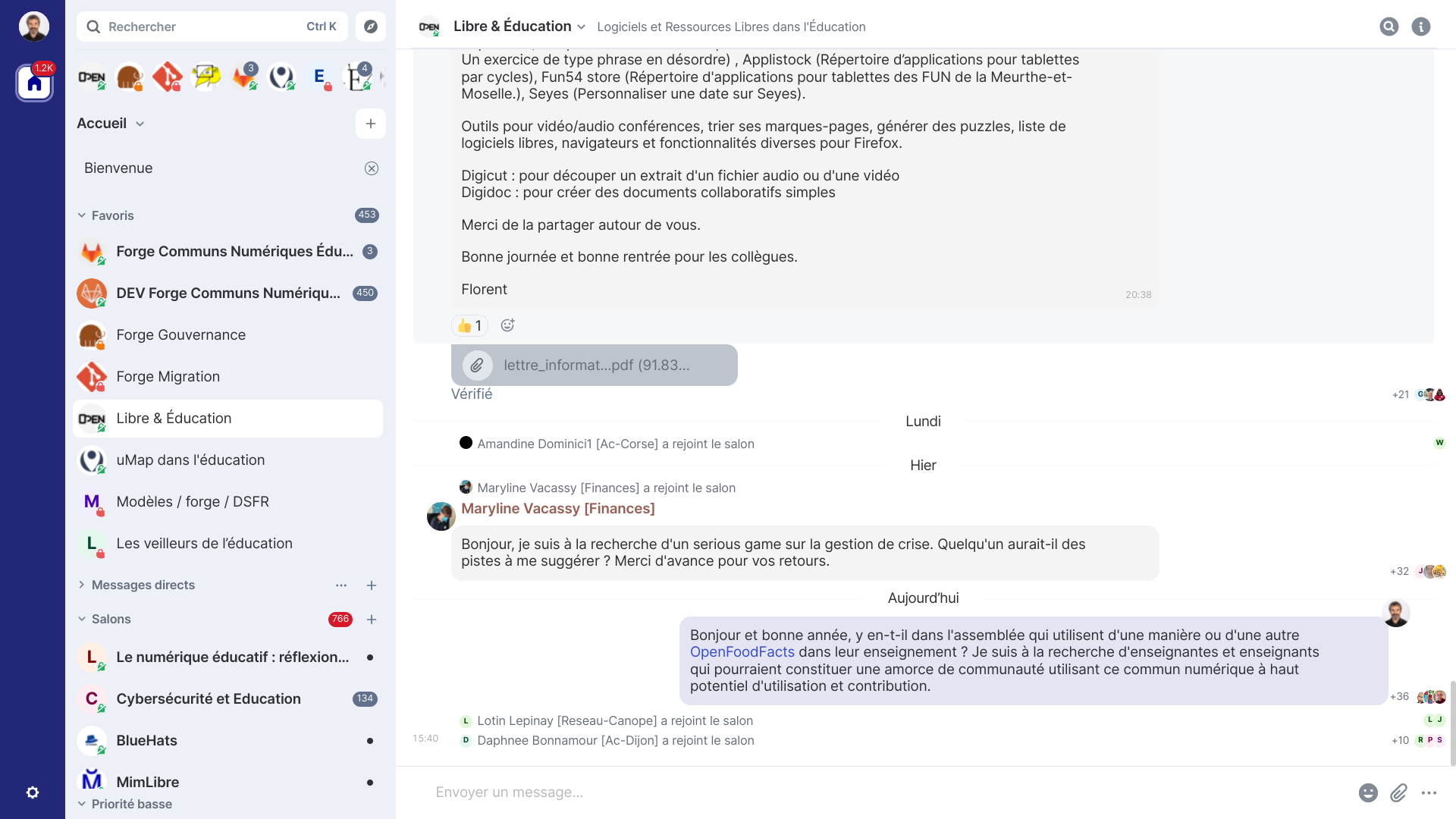Start a new direct message with plus
Image resolution: width=1456 pixels, height=819 pixels.
(372, 585)
